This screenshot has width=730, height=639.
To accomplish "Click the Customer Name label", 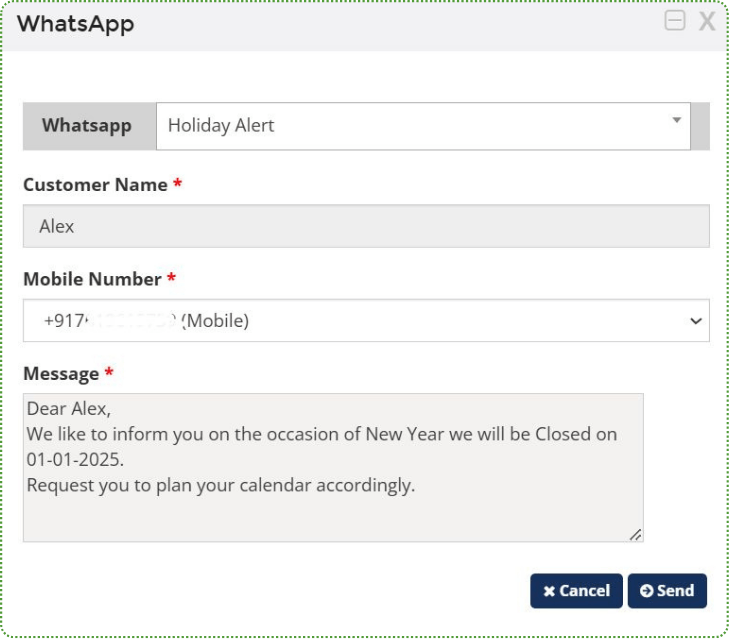I will [x=95, y=185].
